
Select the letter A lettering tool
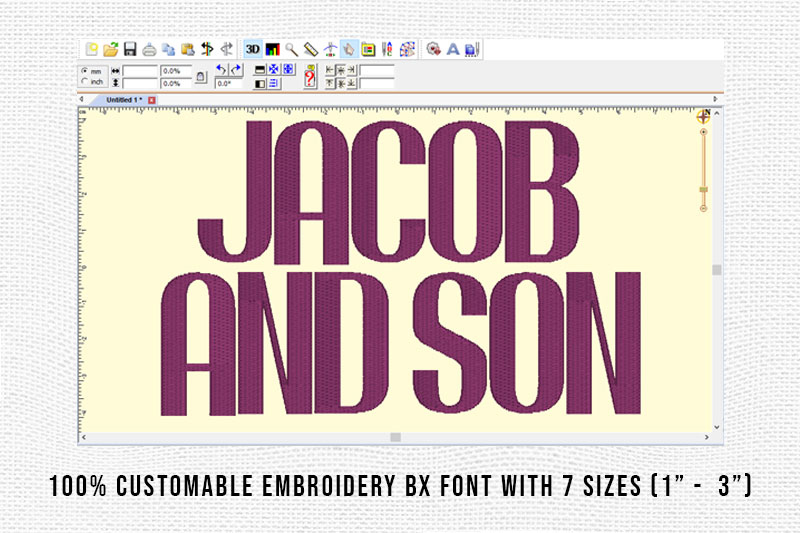453,49
